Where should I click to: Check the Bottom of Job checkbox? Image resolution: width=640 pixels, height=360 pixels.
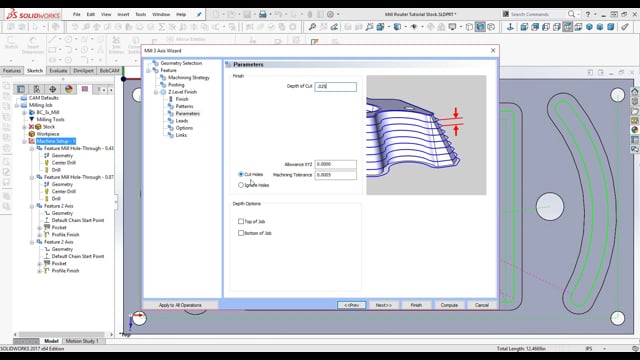(x=241, y=233)
